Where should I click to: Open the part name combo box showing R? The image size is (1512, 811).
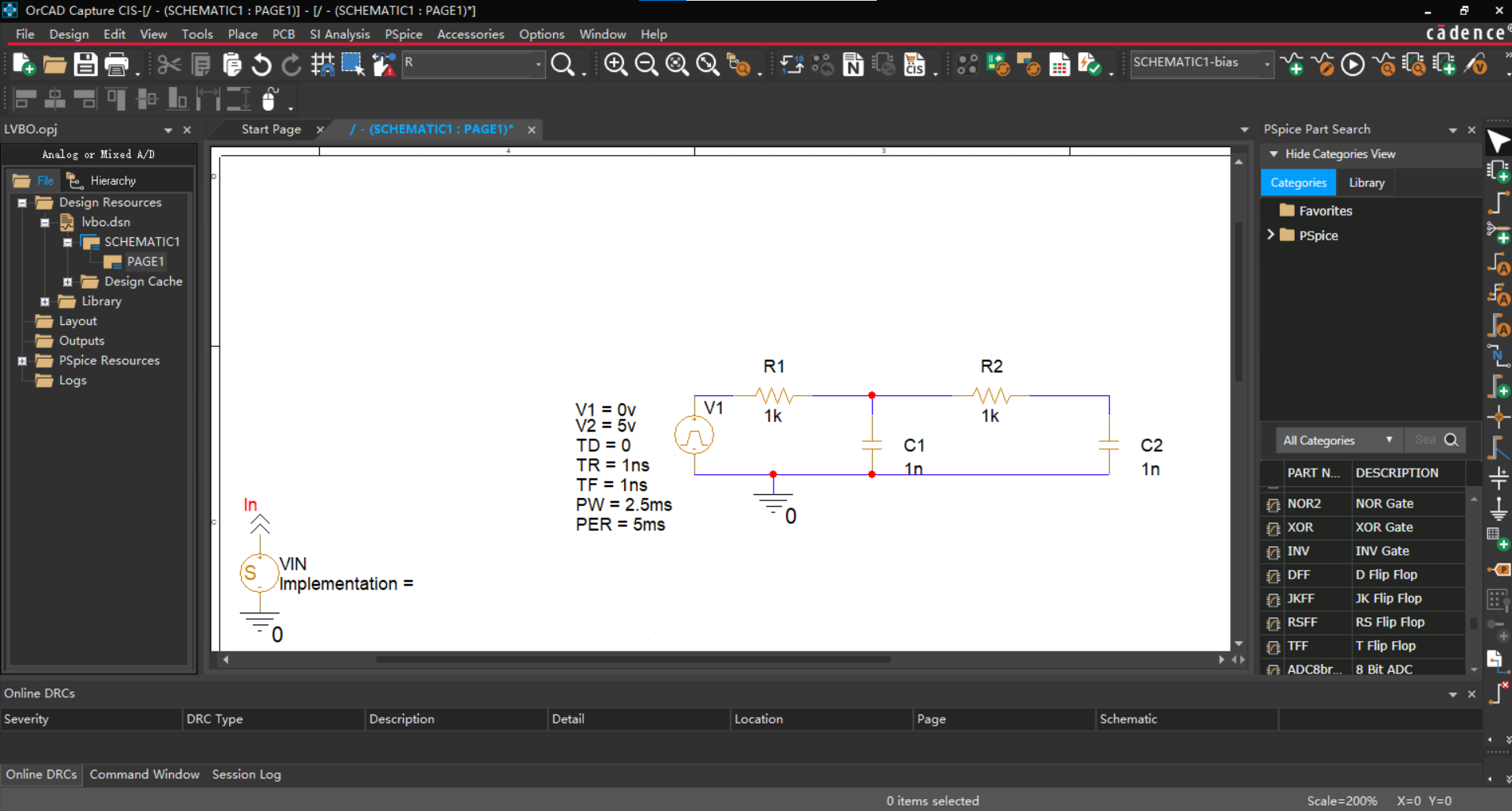[x=472, y=63]
